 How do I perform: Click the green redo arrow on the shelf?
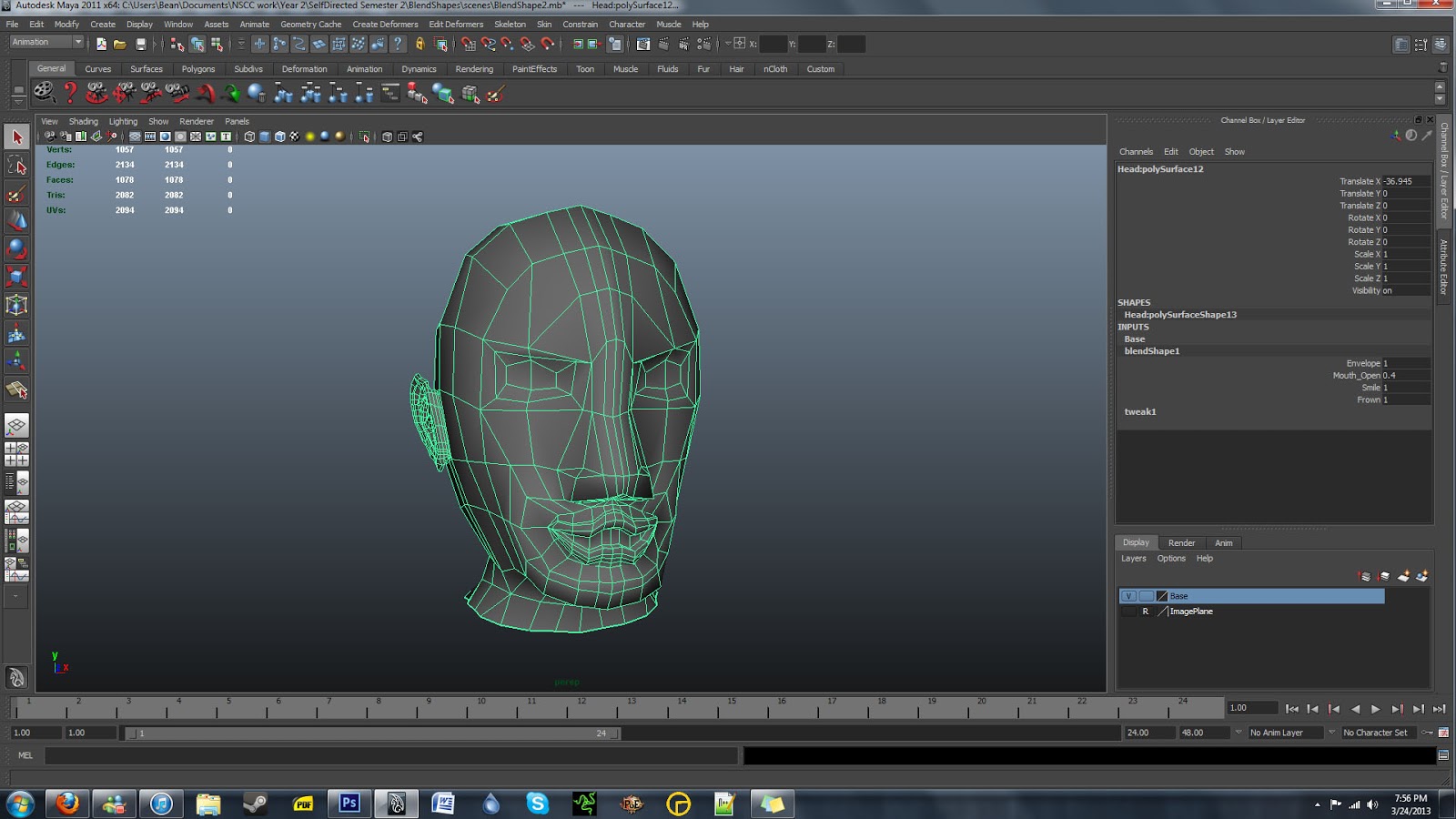pos(233,91)
